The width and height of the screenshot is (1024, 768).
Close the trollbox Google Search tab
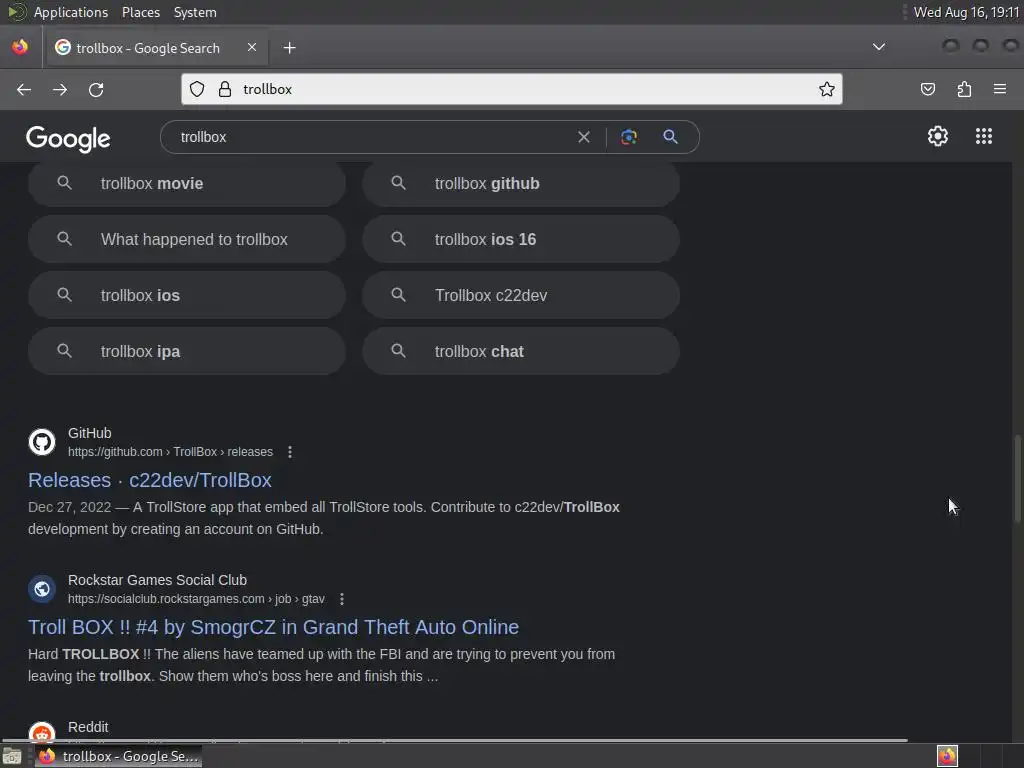pyautogui.click(x=251, y=47)
